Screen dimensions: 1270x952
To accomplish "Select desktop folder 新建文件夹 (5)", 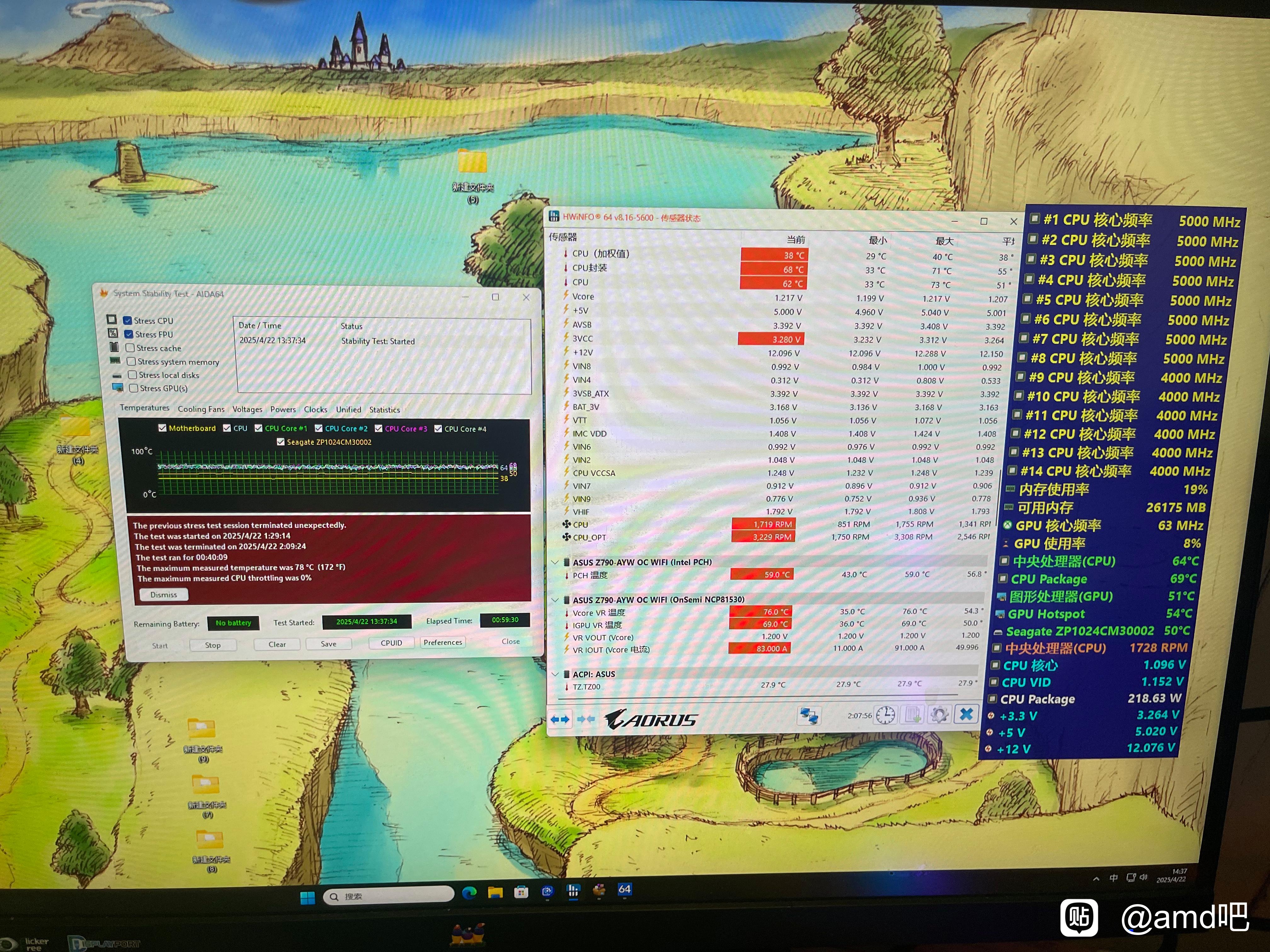I will pos(472,176).
